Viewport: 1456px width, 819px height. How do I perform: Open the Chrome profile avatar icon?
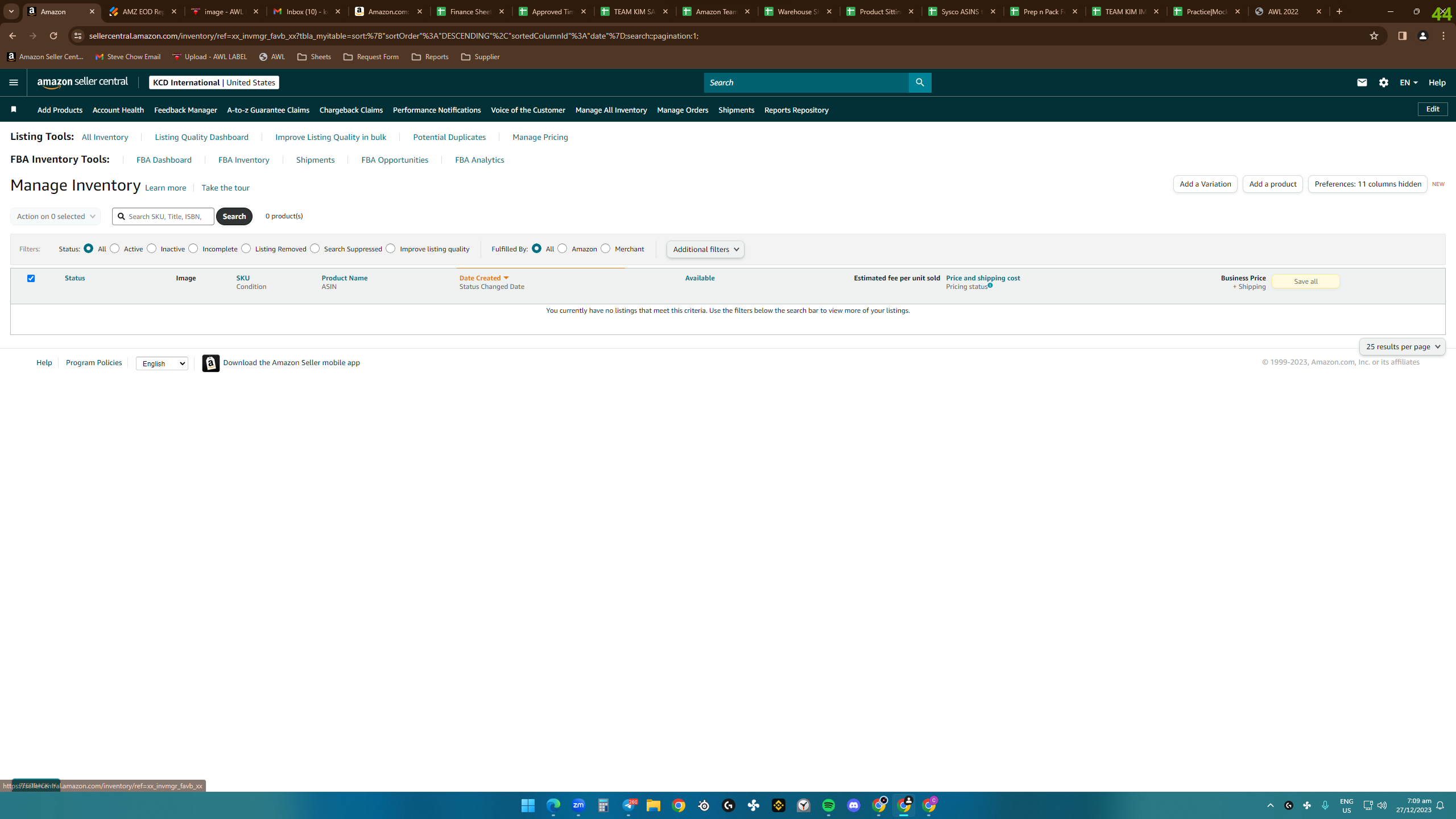point(1423,36)
